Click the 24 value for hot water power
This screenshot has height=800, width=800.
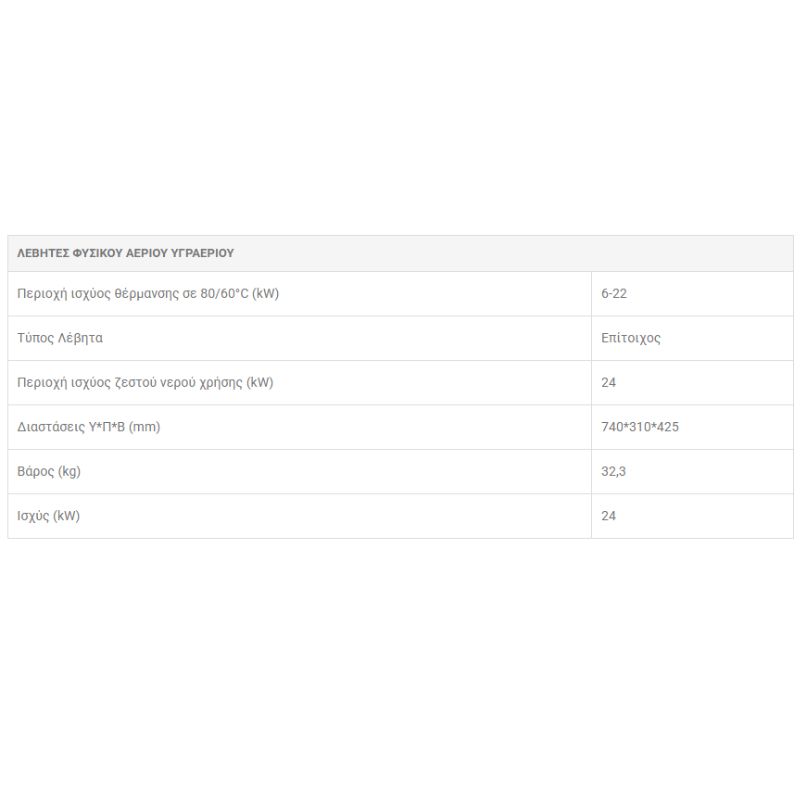coord(608,383)
